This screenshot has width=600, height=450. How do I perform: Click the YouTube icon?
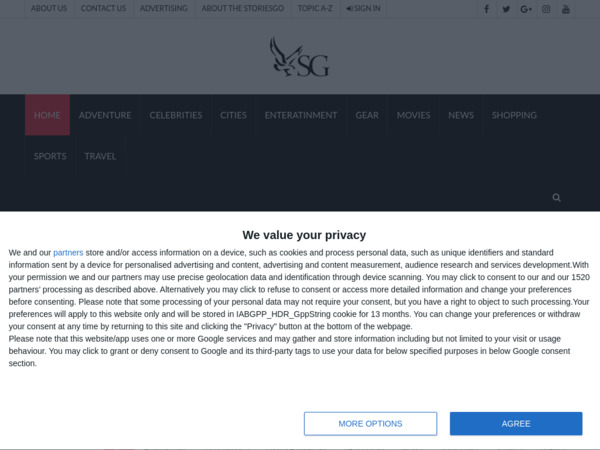tap(566, 9)
